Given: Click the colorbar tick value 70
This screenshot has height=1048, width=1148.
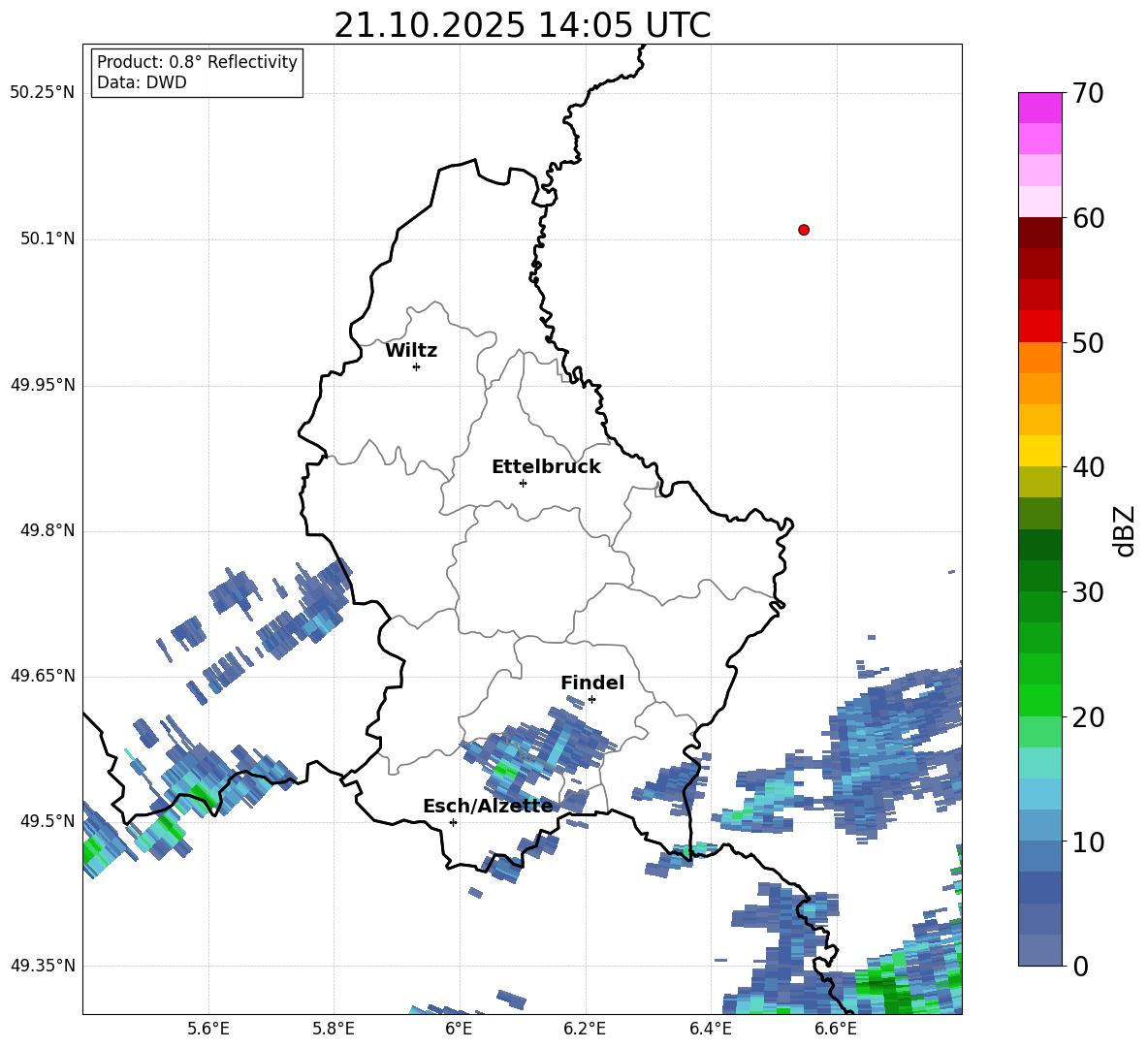Looking at the screenshot, I should (x=1088, y=93).
